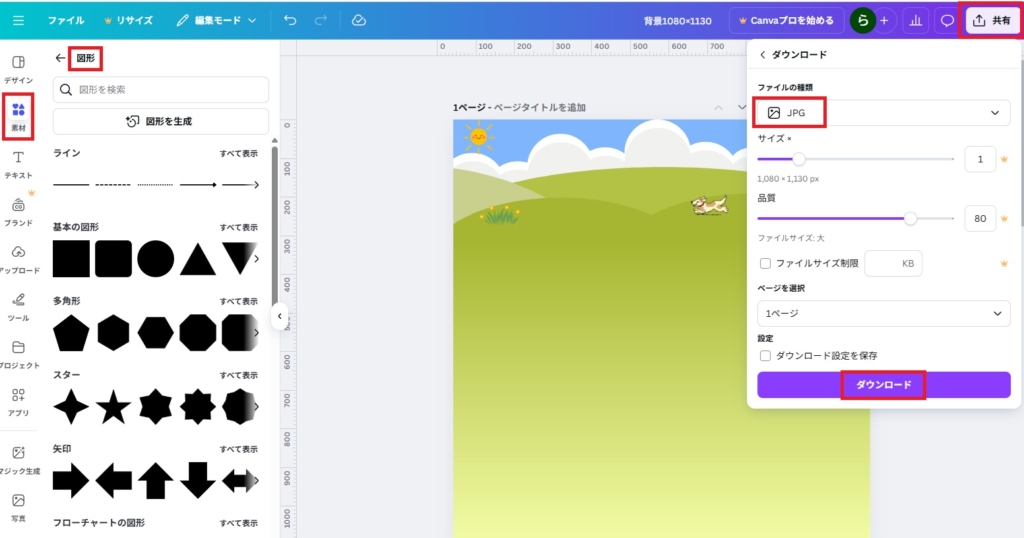Screen dimensions: 1024x538
Task: Click the cloud save status icon
Action: click(359, 20)
